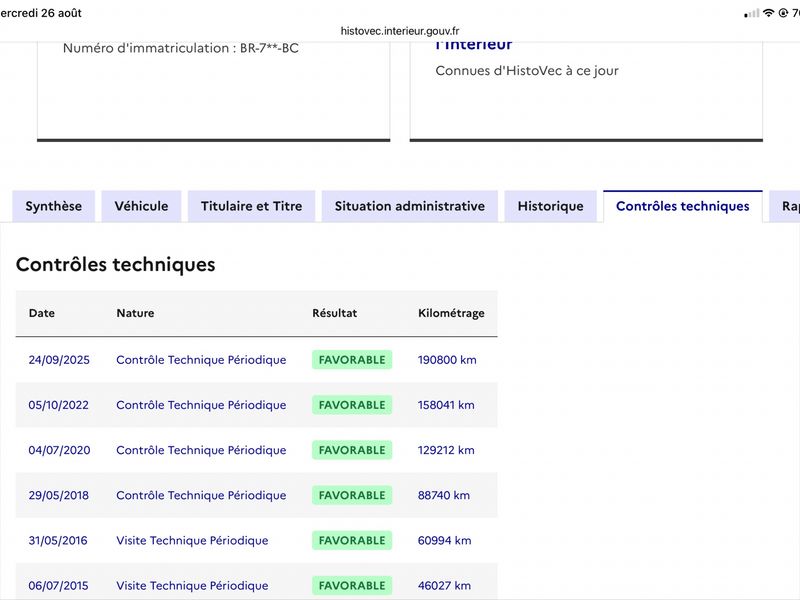
Task: Click the Kilométrage column header
Action: (452, 313)
